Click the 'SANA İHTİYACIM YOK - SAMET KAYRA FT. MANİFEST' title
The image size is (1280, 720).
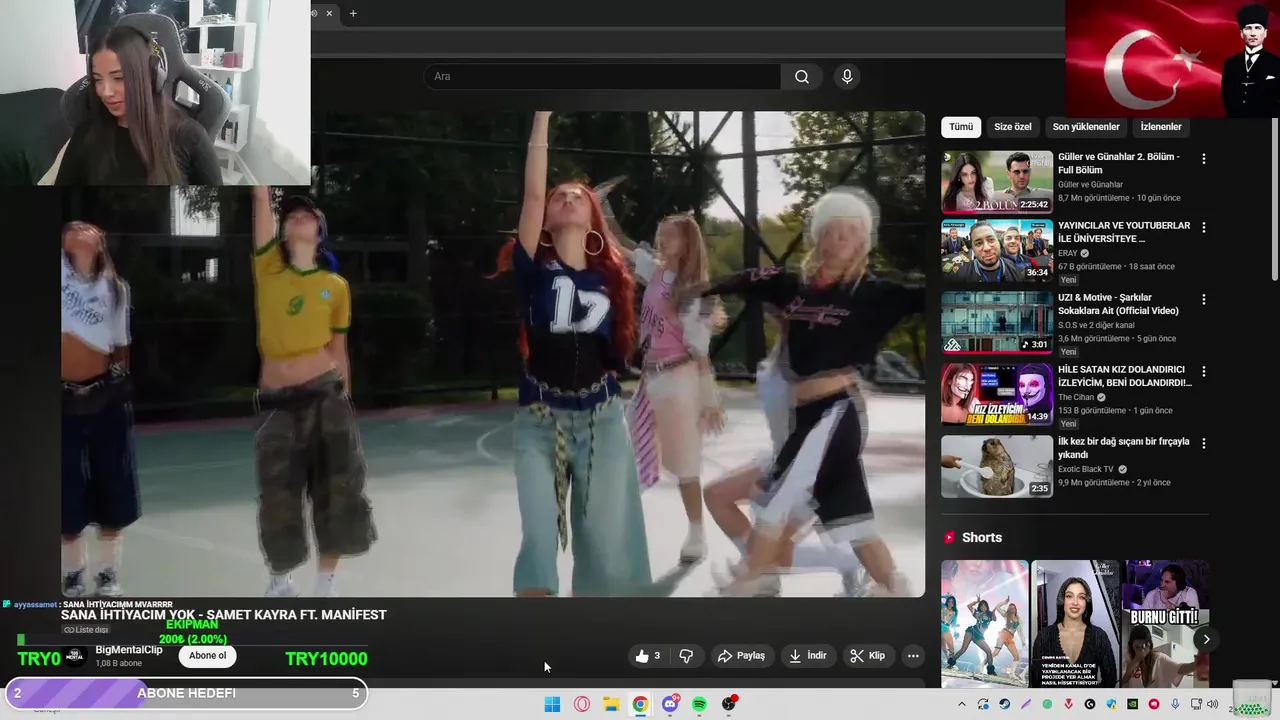[x=224, y=615]
